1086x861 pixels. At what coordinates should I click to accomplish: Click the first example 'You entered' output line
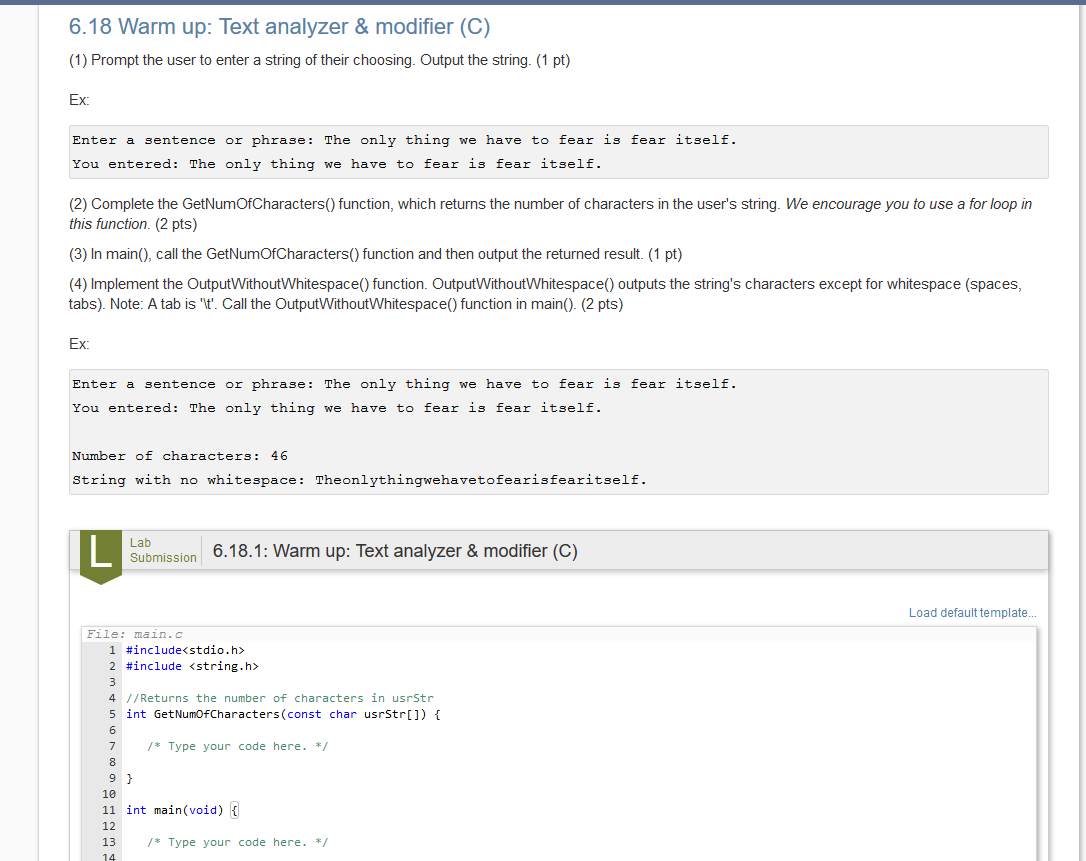(x=336, y=164)
